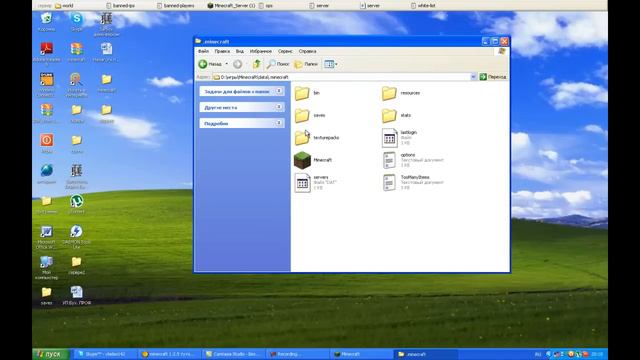Go up one folder level
Image resolution: width=640 pixels, height=360 pixels.
(x=256, y=64)
